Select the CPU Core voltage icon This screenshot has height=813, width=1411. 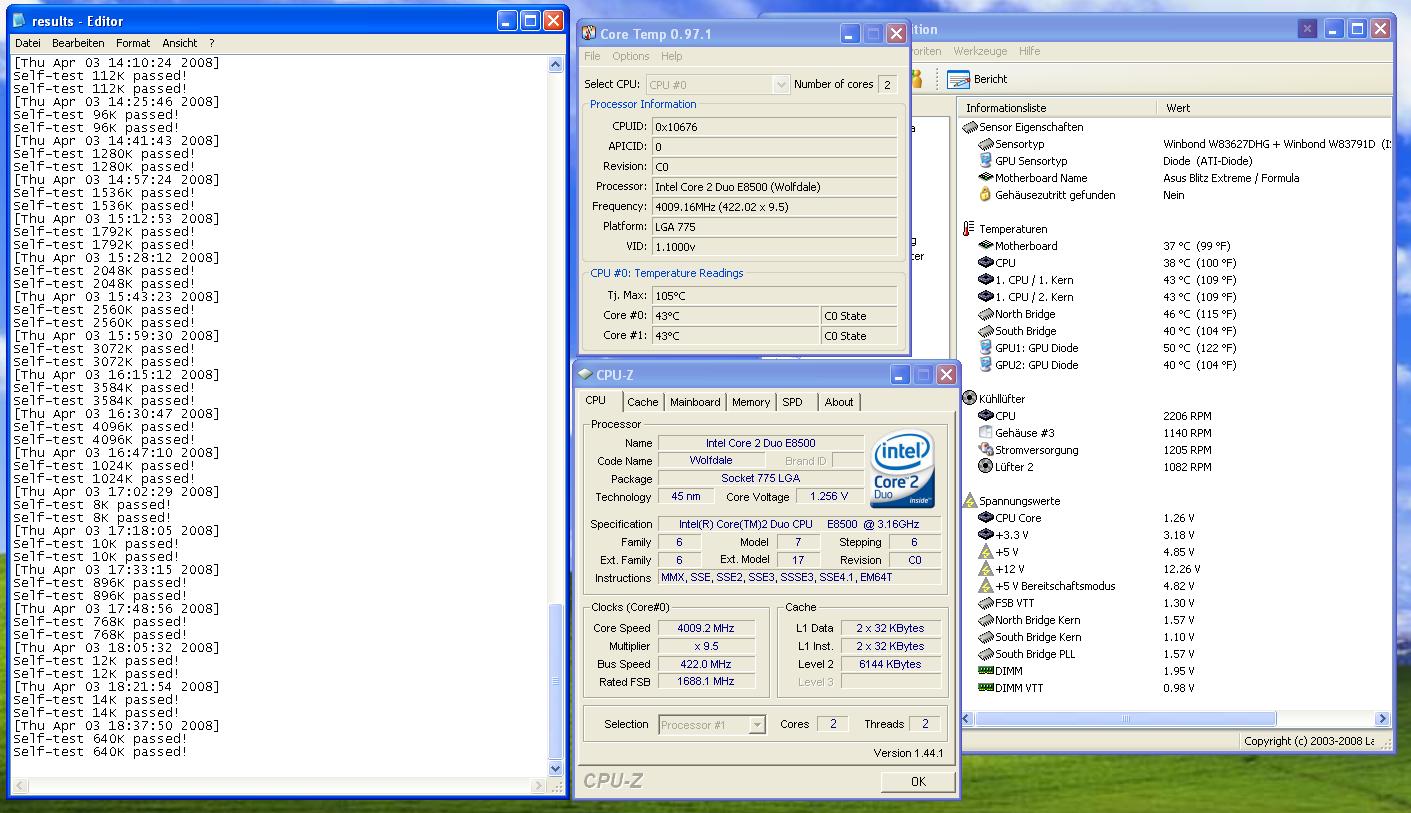(986, 518)
